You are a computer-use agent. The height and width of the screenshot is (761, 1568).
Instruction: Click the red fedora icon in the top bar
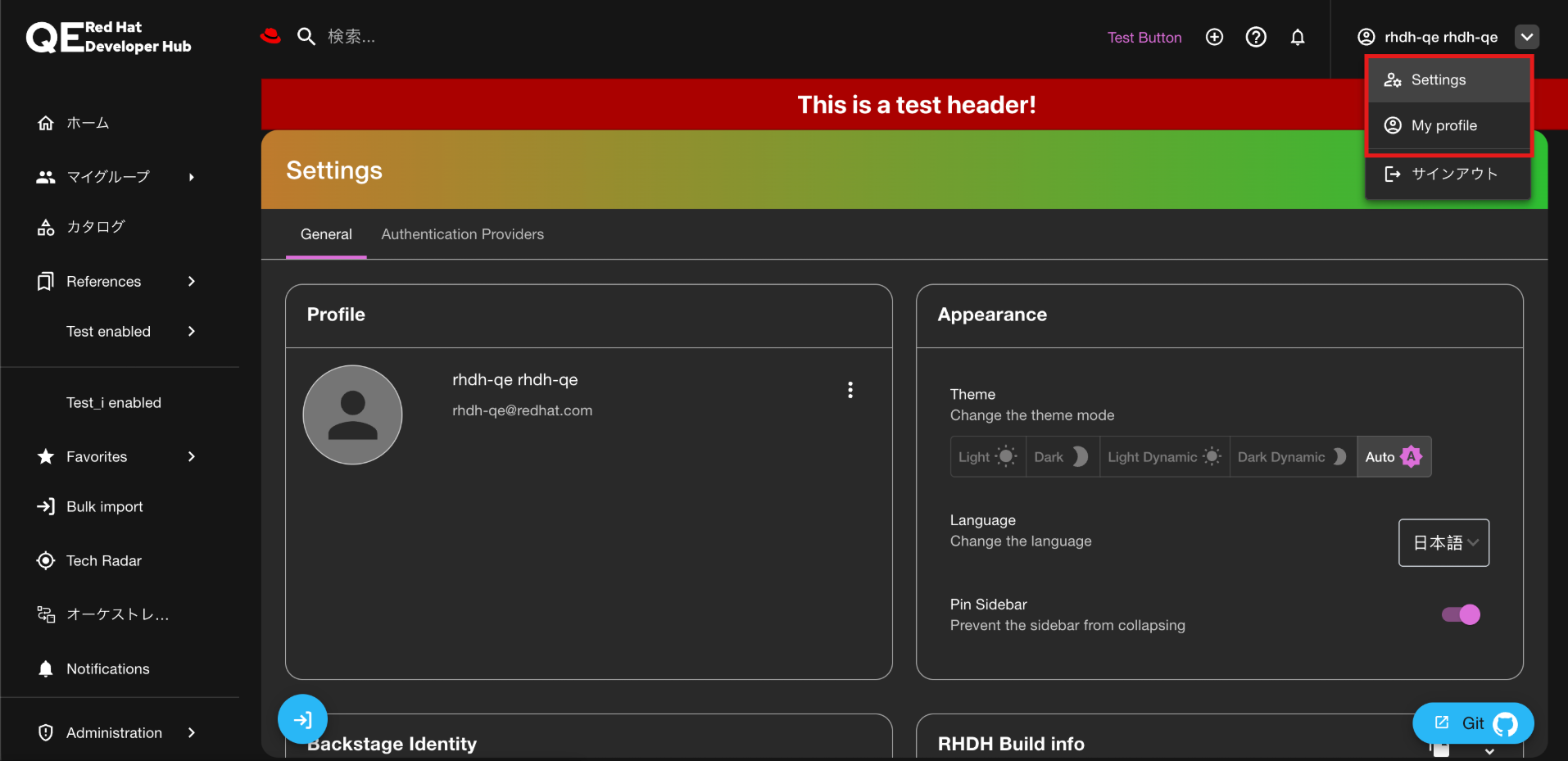click(x=270, y=36)
